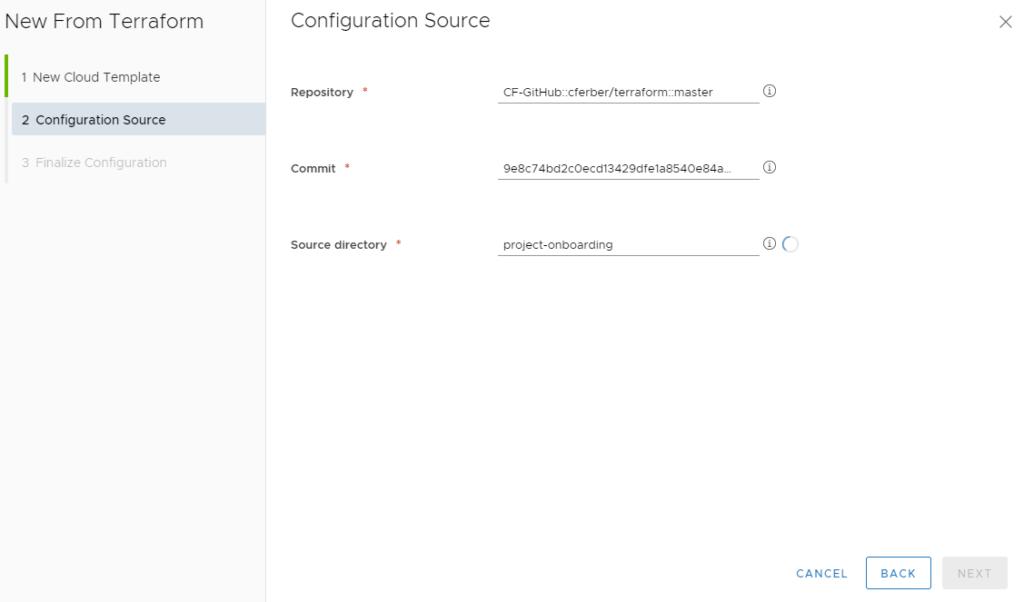Click the BACK button

[x=898, y=573]
